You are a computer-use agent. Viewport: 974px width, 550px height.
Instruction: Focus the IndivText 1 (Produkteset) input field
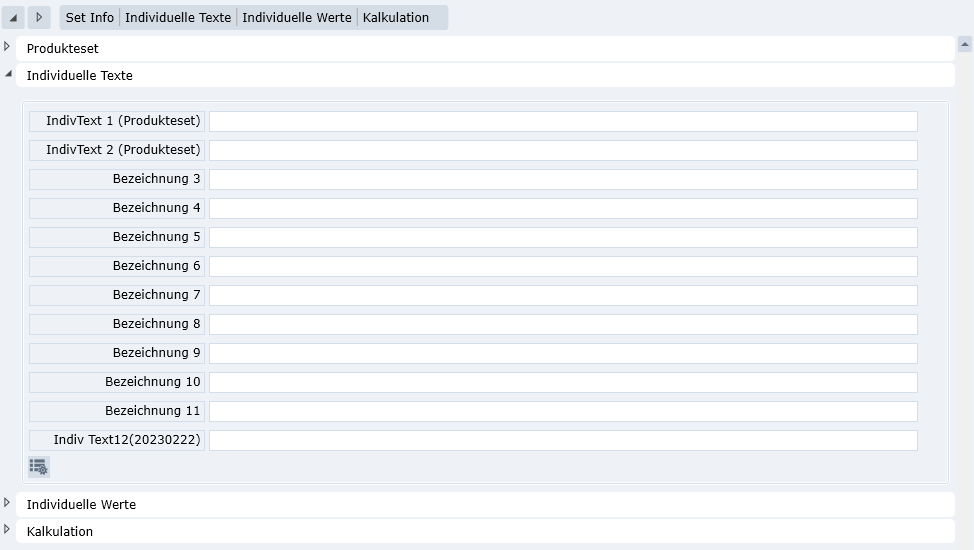click(x=563, y=121)
